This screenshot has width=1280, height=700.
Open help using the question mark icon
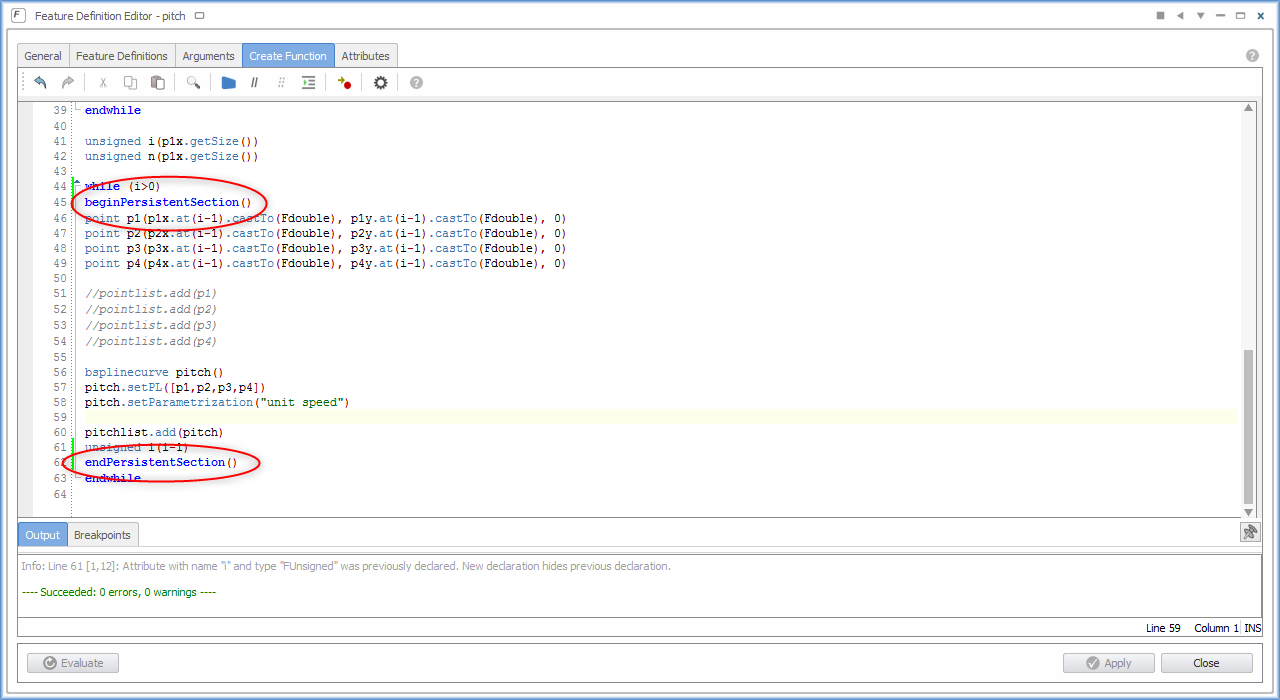tap(416, 82)
